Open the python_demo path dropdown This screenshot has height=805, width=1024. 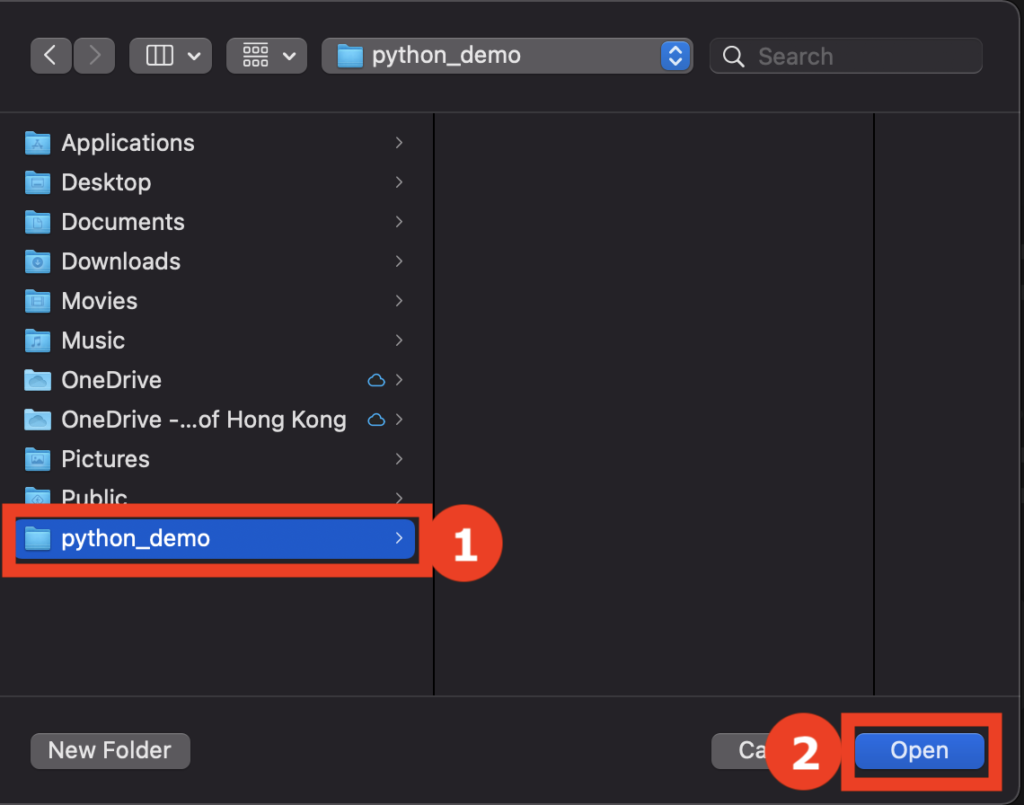[x=676, y=55]
